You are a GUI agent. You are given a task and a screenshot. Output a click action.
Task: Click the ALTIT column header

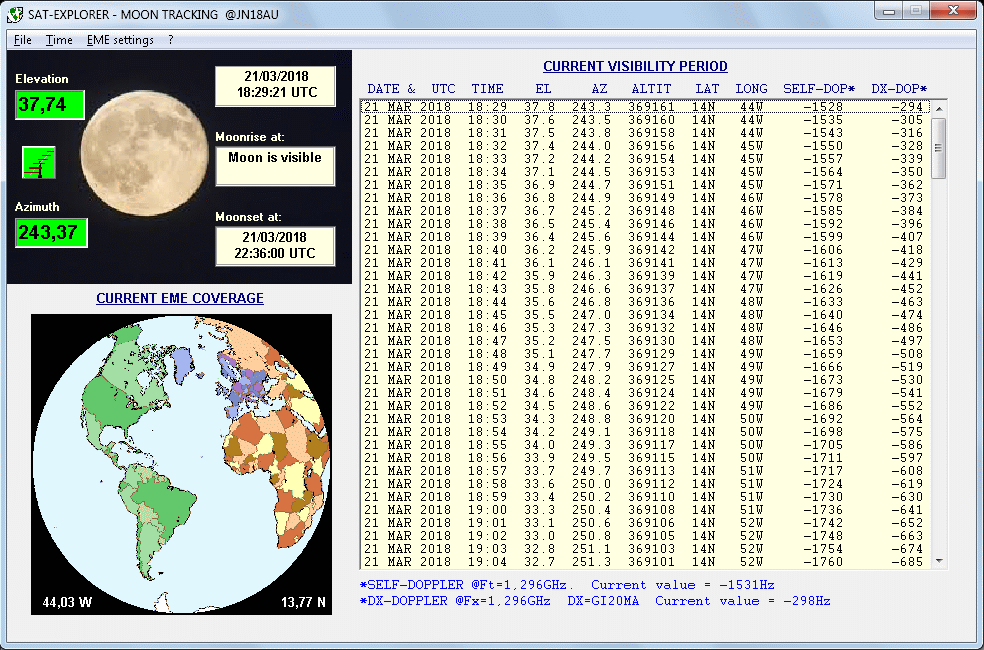651,89
